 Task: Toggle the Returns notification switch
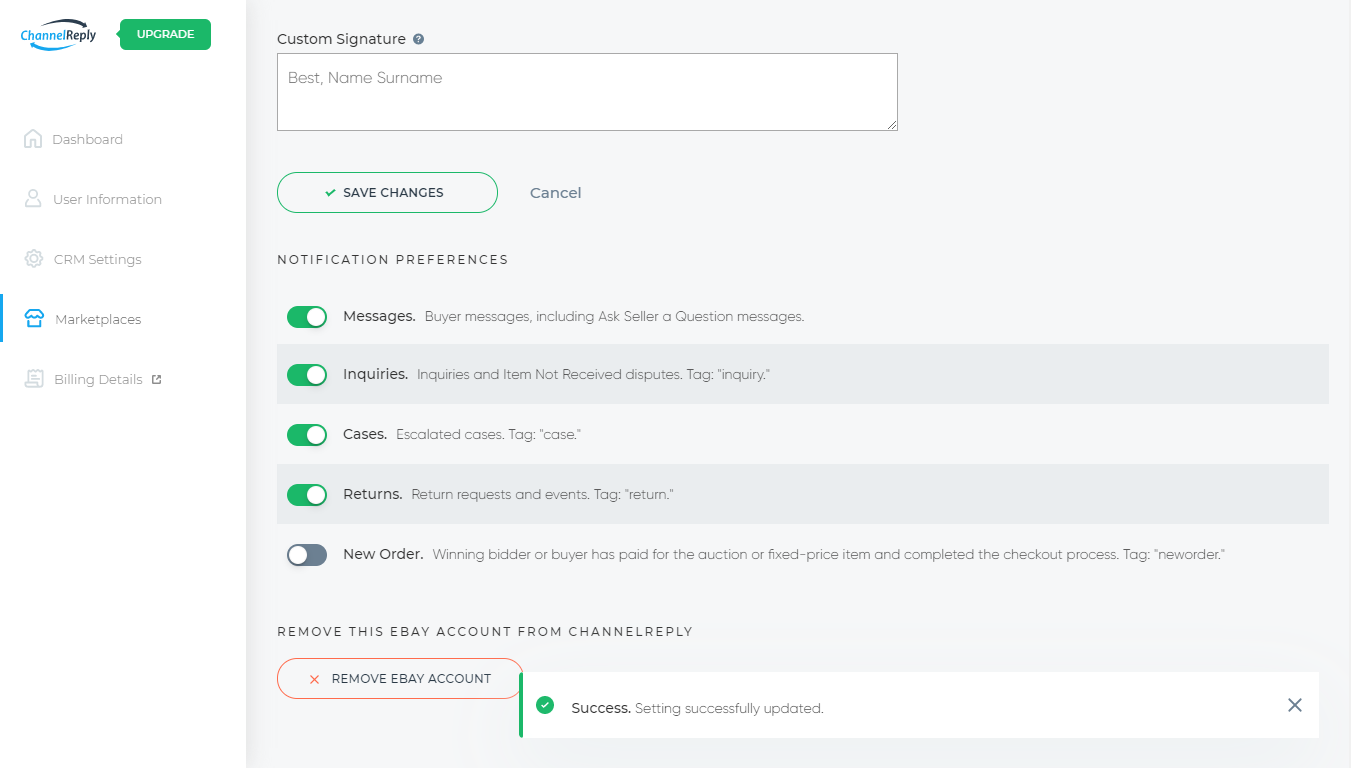(x=307, y=495)
